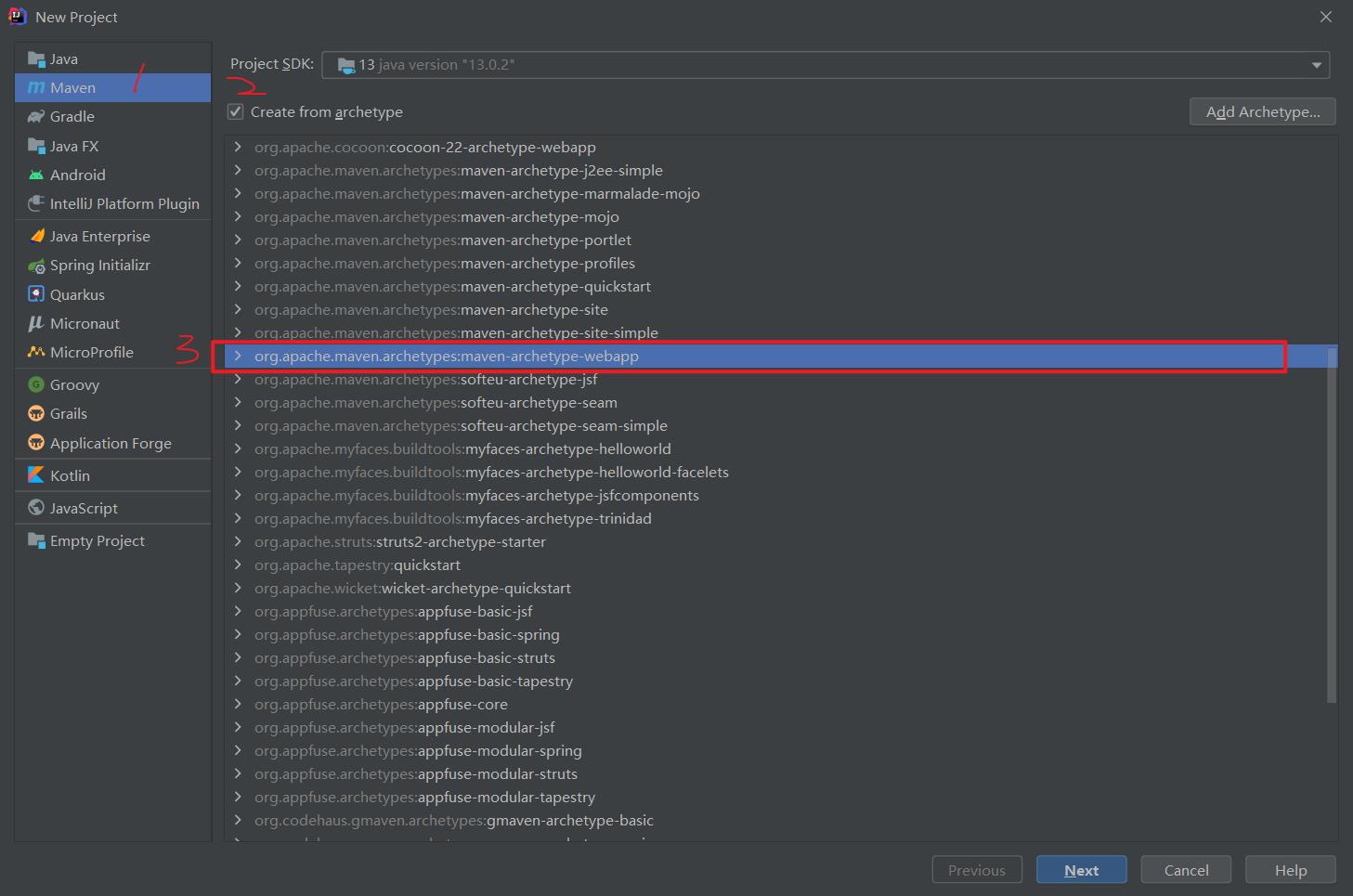This screenshot has height=896, width=1353.
Task: Select the Gradle project type label
Action: (x=72, y=117)
